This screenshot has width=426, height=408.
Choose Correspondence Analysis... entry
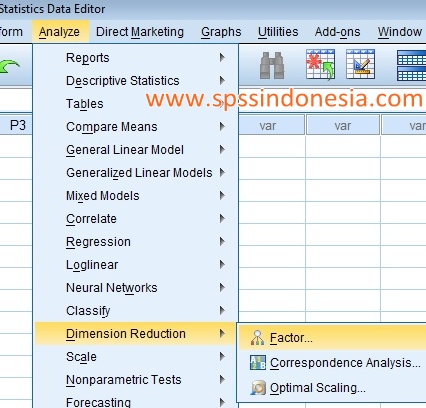tap(332, 363)
